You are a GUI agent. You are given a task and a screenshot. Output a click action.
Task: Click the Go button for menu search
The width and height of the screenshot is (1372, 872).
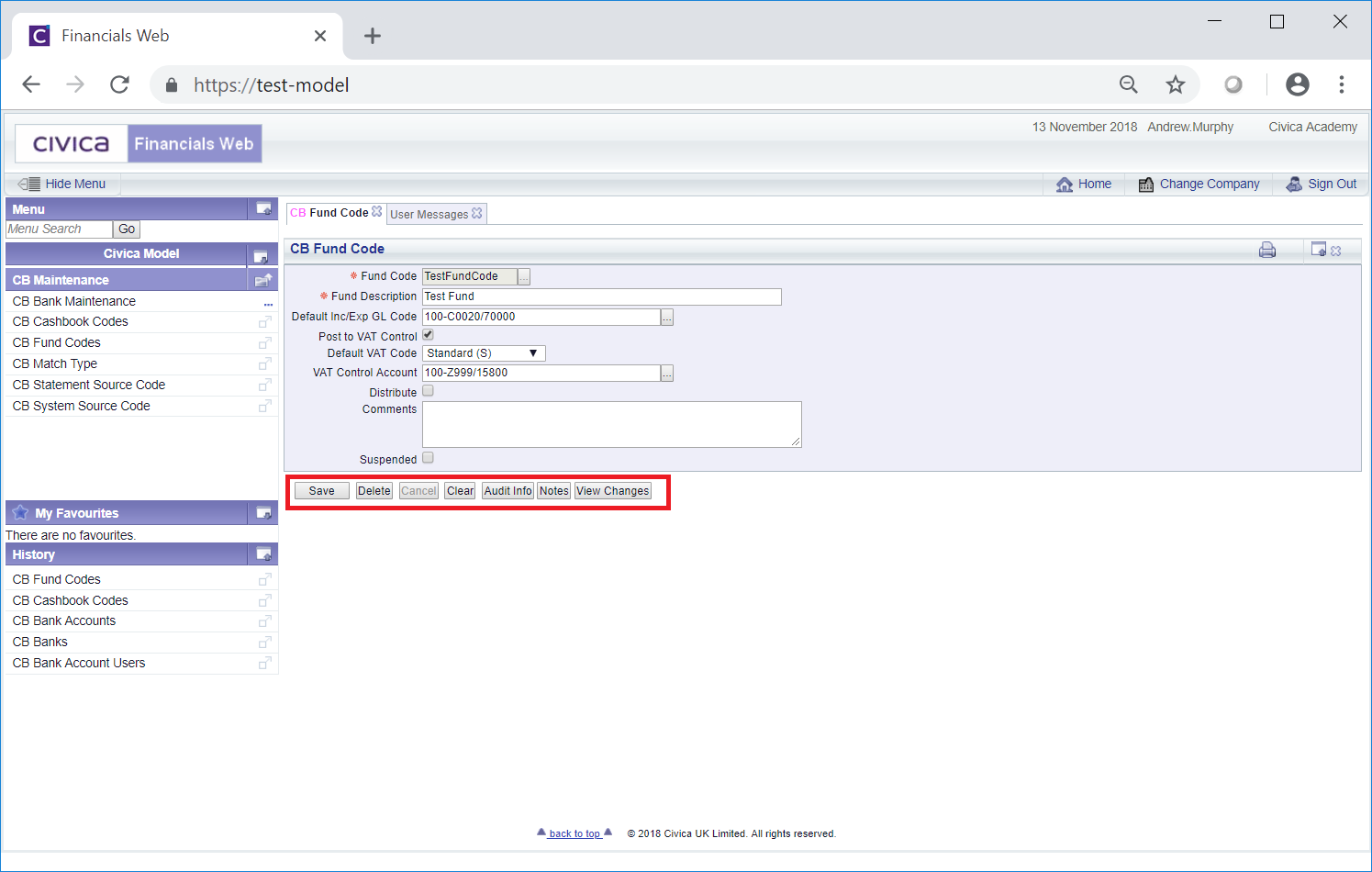click(x=127, y=229)
